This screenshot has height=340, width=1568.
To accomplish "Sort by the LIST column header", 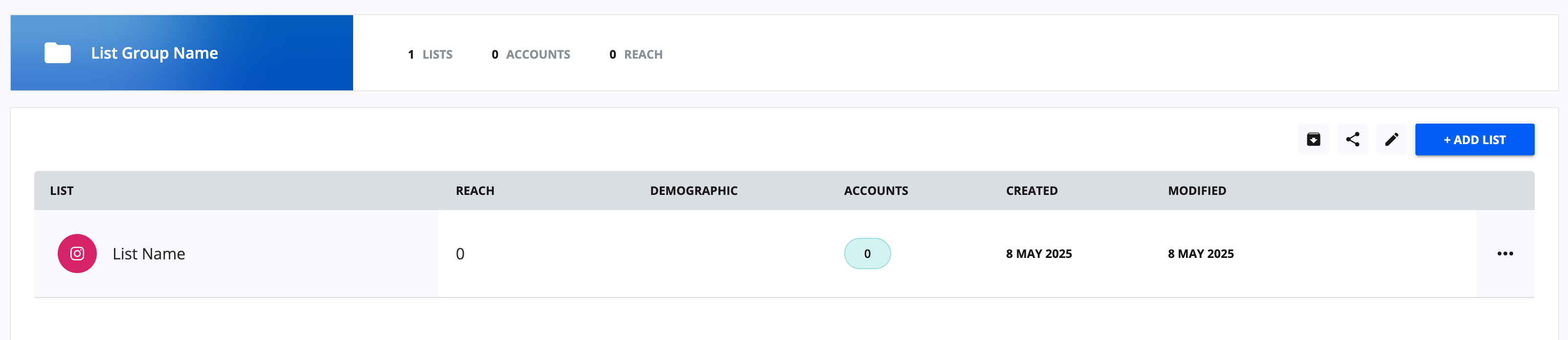I will point(62,191).
